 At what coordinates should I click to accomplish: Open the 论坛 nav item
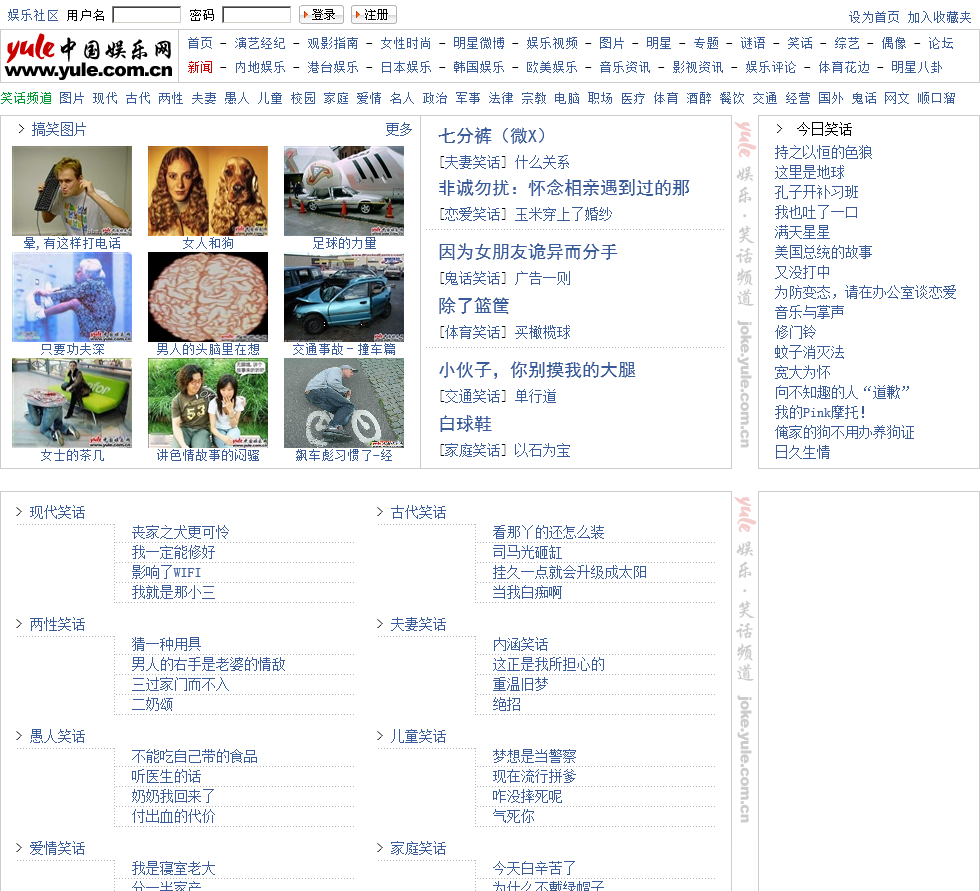(941, 43)
